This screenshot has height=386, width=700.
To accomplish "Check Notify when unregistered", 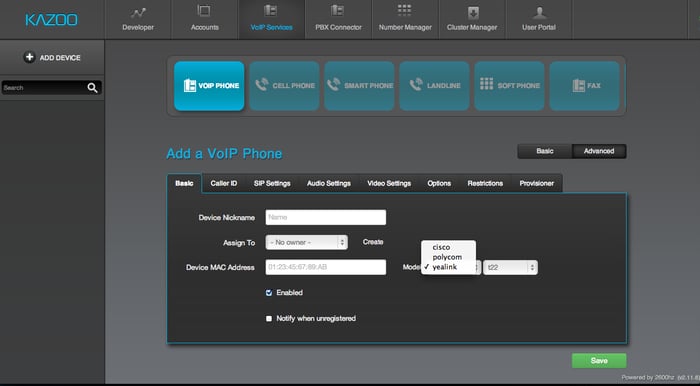I will pos(269,319).
